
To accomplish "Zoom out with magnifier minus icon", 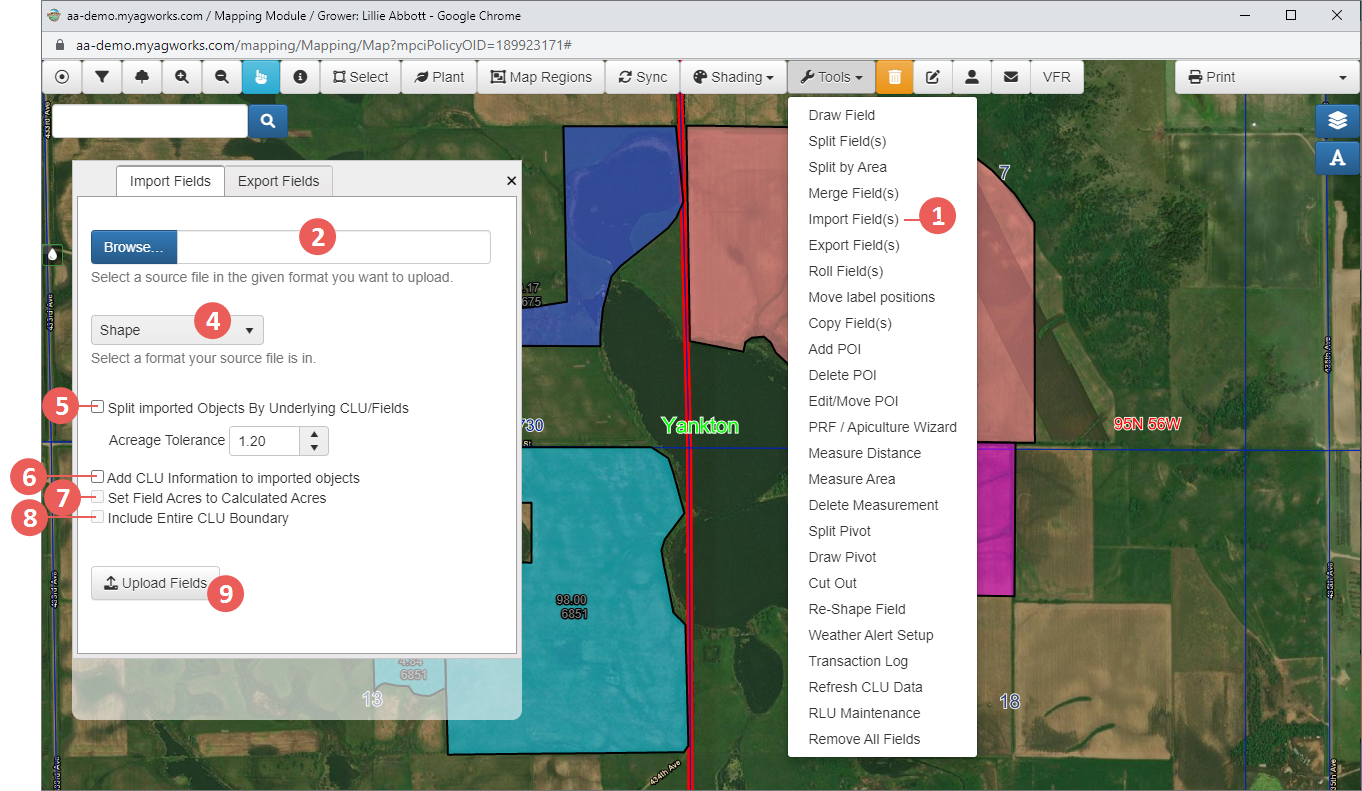I will tap(221, 77).
